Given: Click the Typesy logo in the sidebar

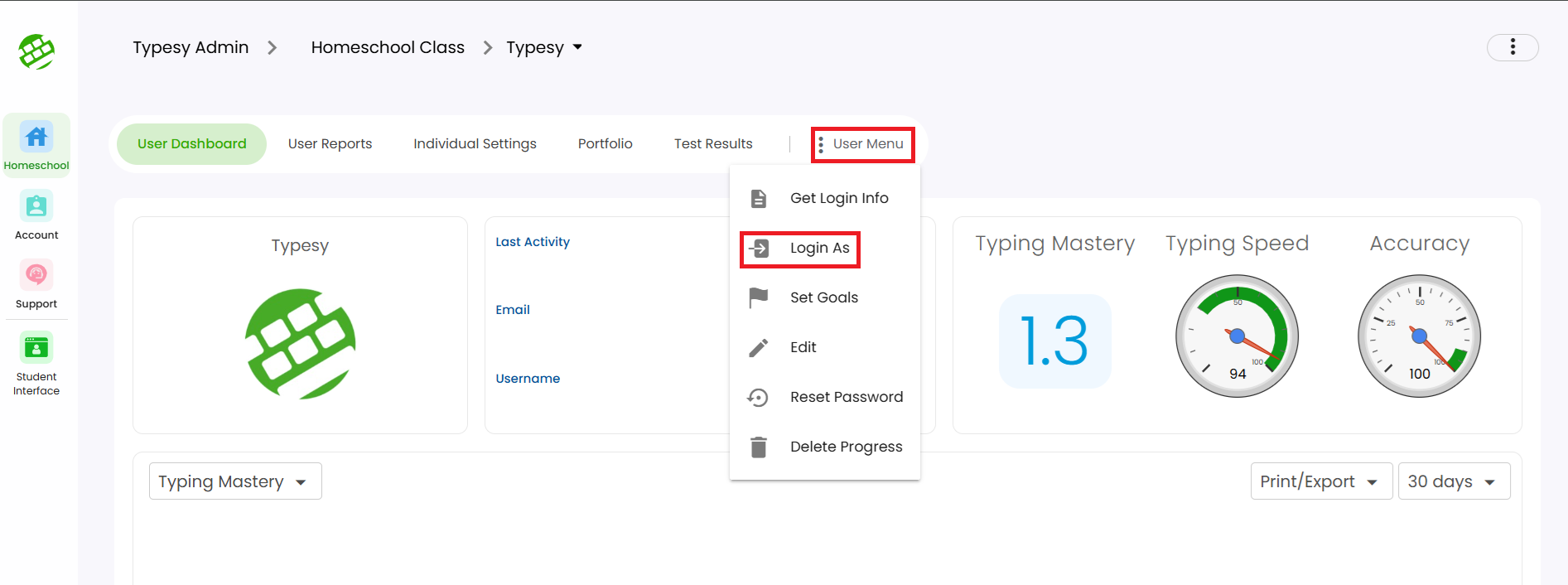Looking at the screenshot, I should [x=36, y=51].
